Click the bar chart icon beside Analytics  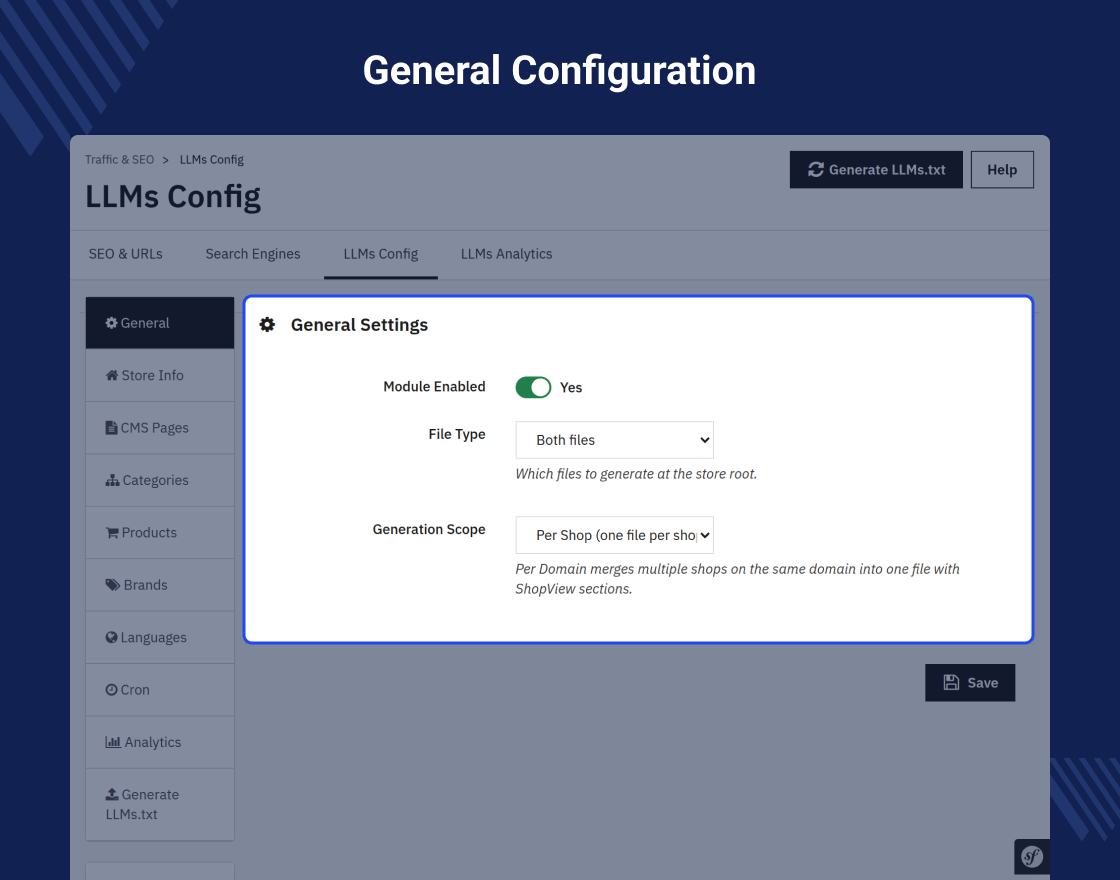click(x=113, y=742)
